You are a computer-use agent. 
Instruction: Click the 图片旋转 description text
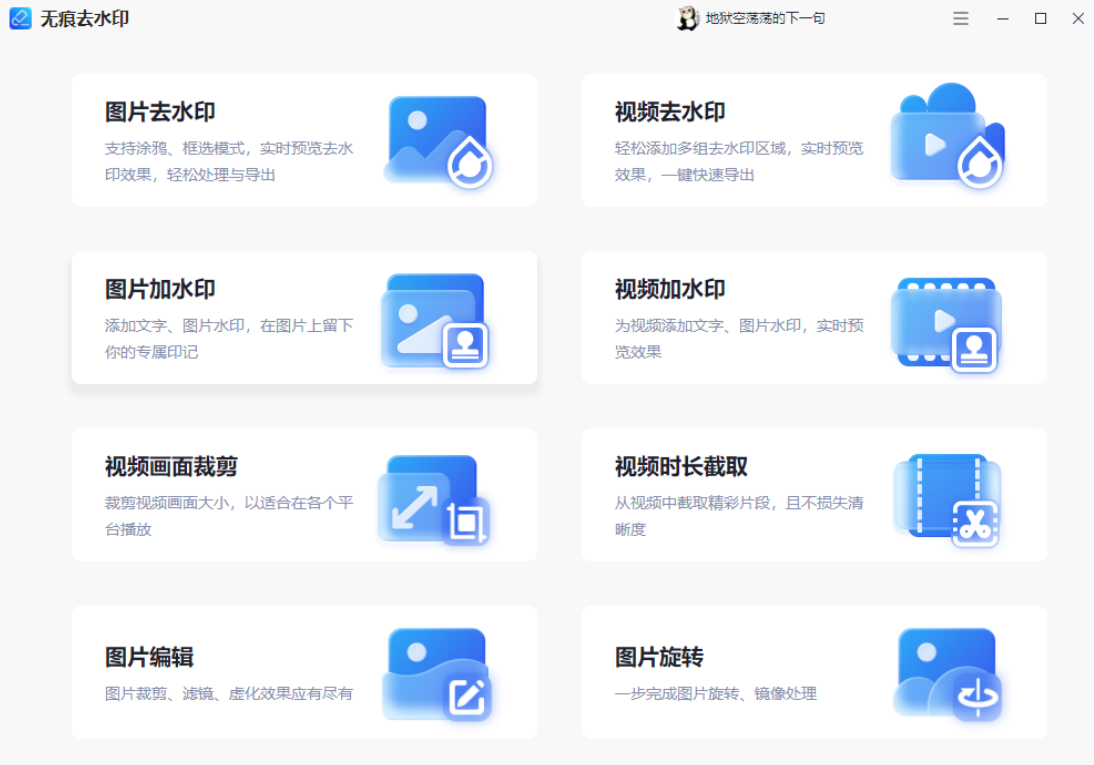[x=716, y=693]
